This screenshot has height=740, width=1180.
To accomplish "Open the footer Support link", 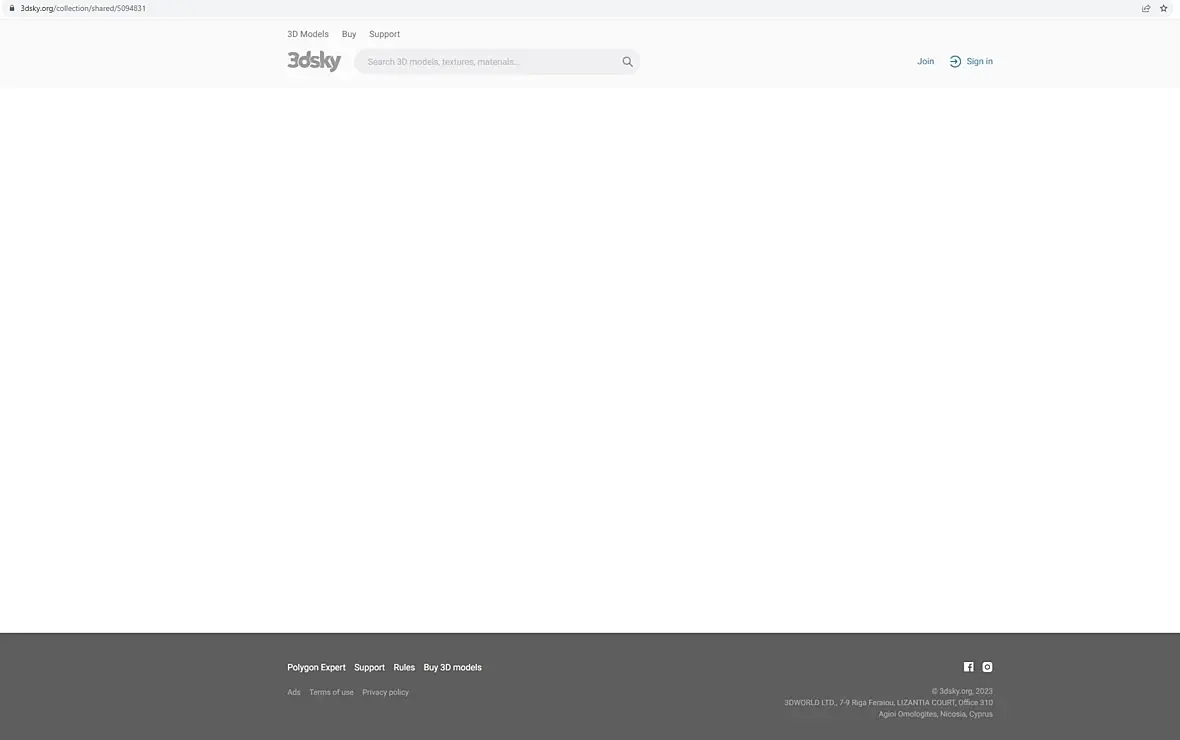I will click(x=369, y=668).
